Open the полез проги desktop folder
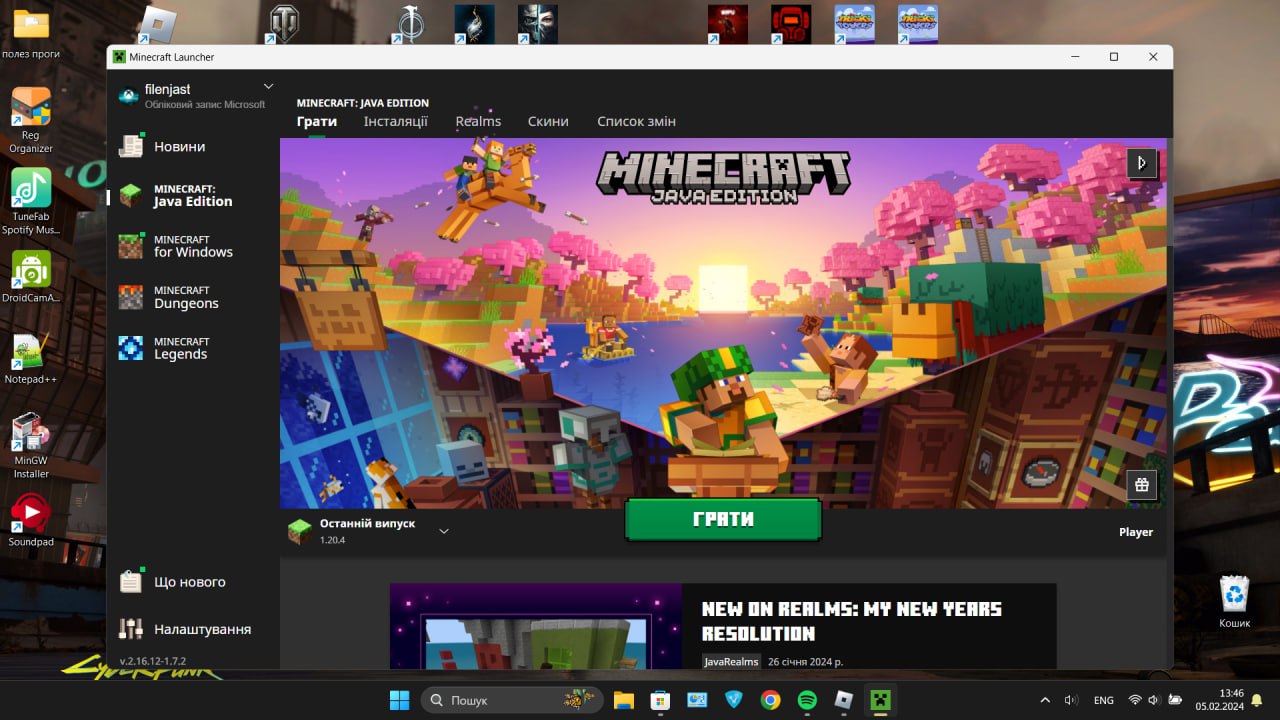 tap(31, 33)
